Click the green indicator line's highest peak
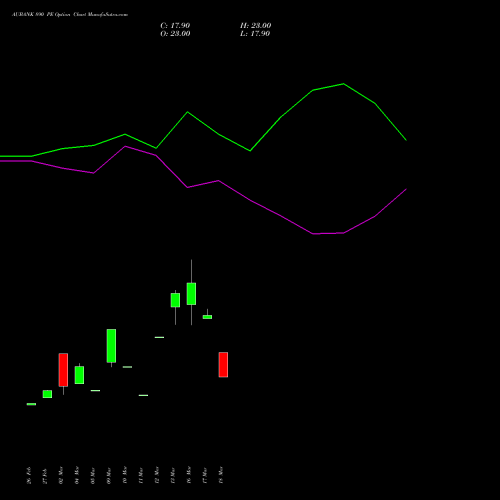The image size is (500, 500). point(343,84)
